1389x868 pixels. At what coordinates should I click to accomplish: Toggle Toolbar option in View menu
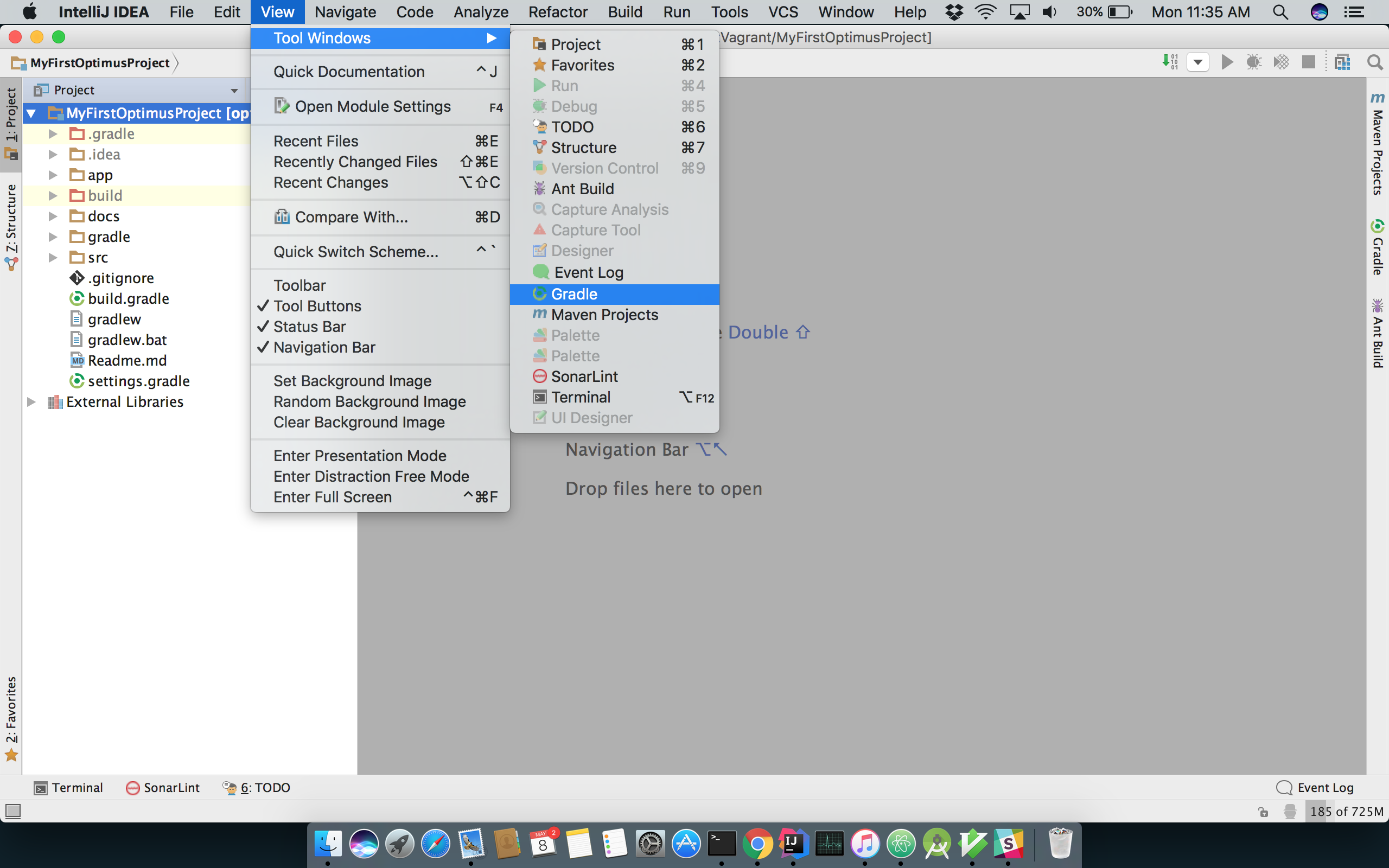pos(380,285)
